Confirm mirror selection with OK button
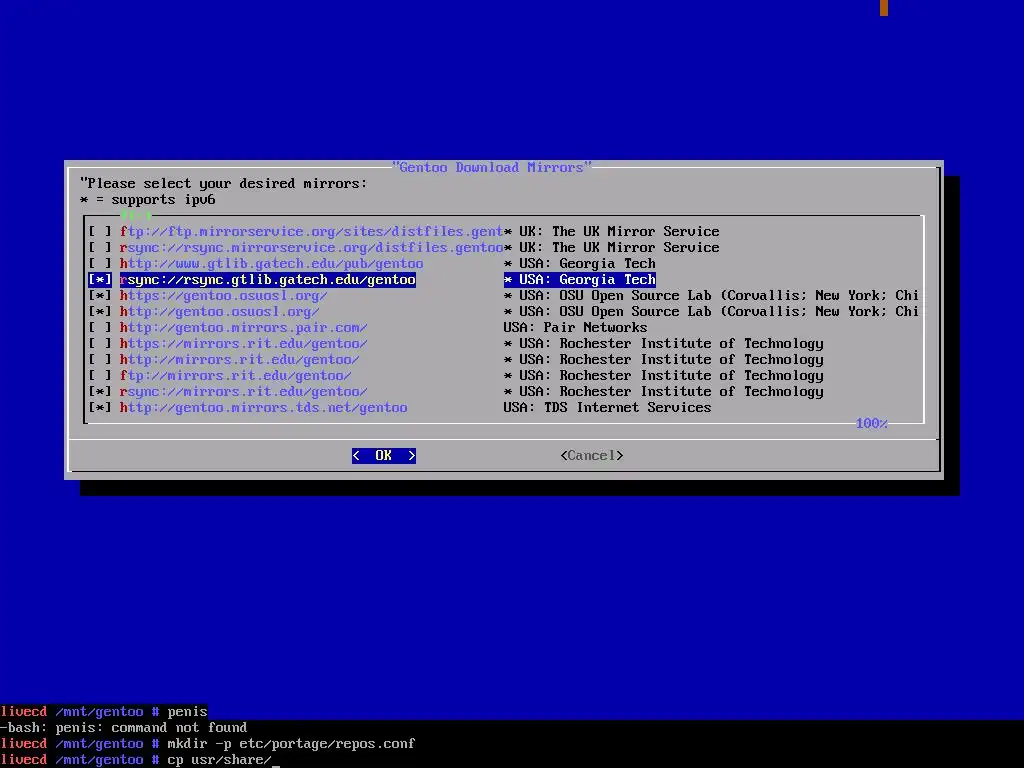The image size is (1024, 768). coord(383,455)
